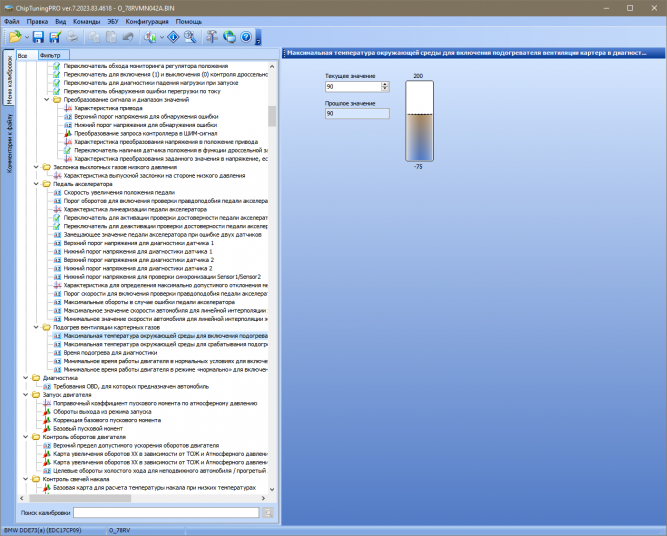Viewport: 667px width, 536px height.
Task: Click the 'O_78RV' status bar entry
Action: pyautogui.click(x=119, y=530)
